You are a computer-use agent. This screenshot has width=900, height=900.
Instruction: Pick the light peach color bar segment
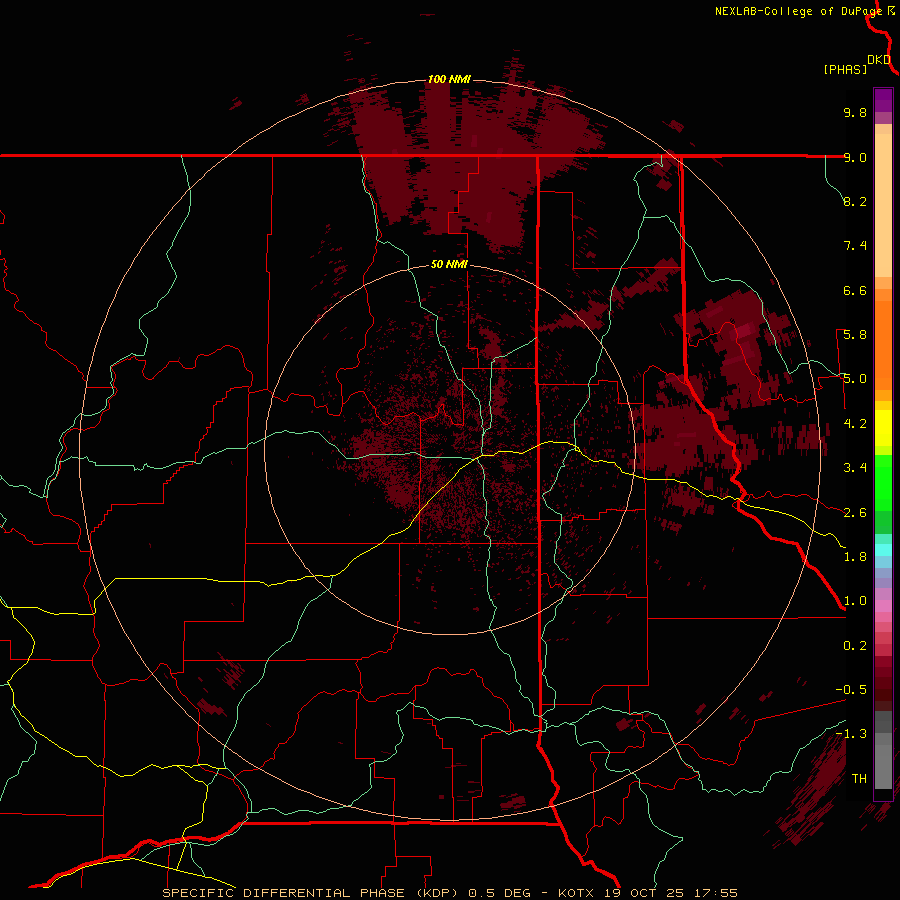pos(883,205)
